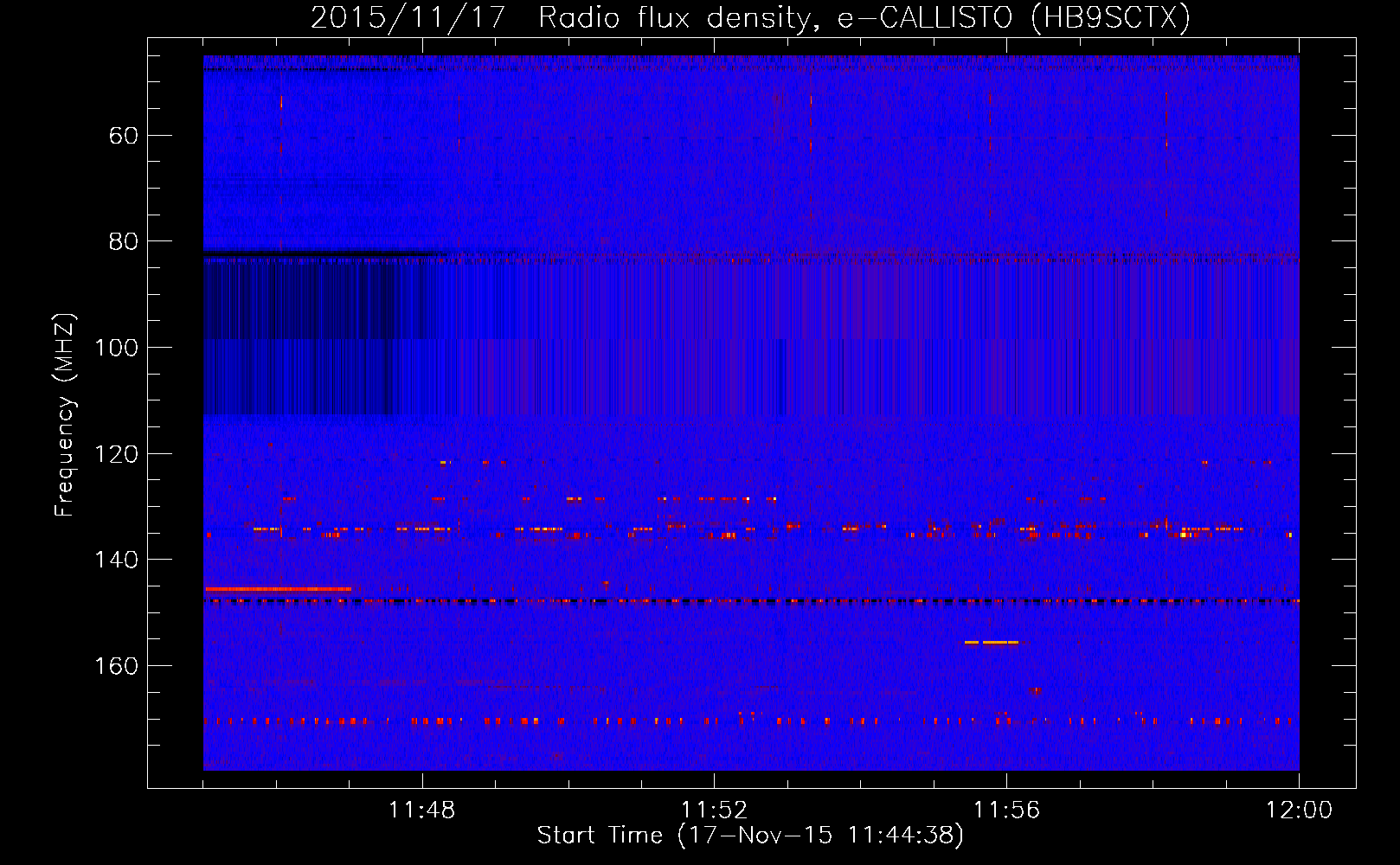
Task: Click the Frequency (MHZ) axis label
Action: click(x=64, y=415)
